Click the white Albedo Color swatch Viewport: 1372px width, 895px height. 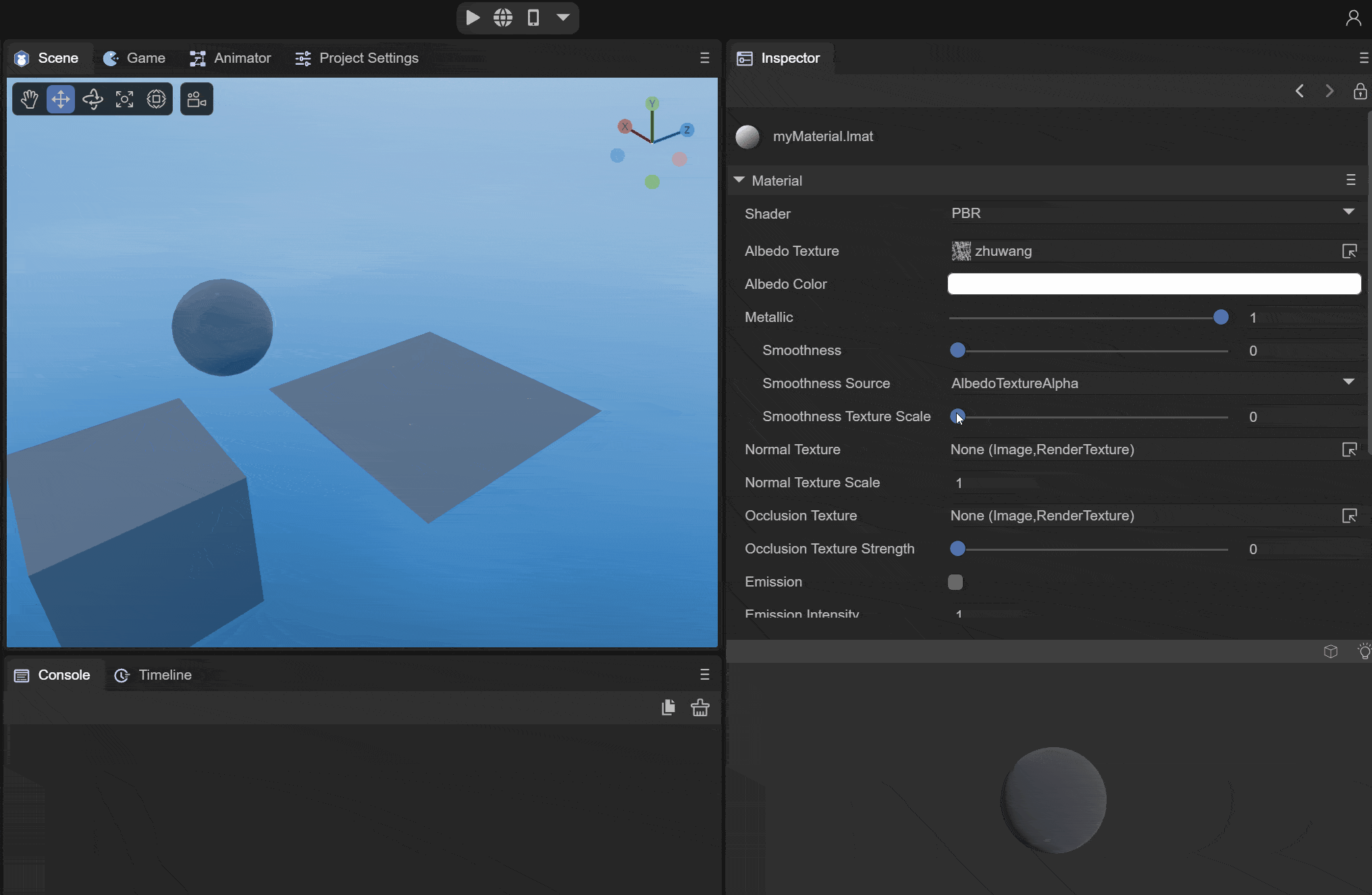point(1154,284)
